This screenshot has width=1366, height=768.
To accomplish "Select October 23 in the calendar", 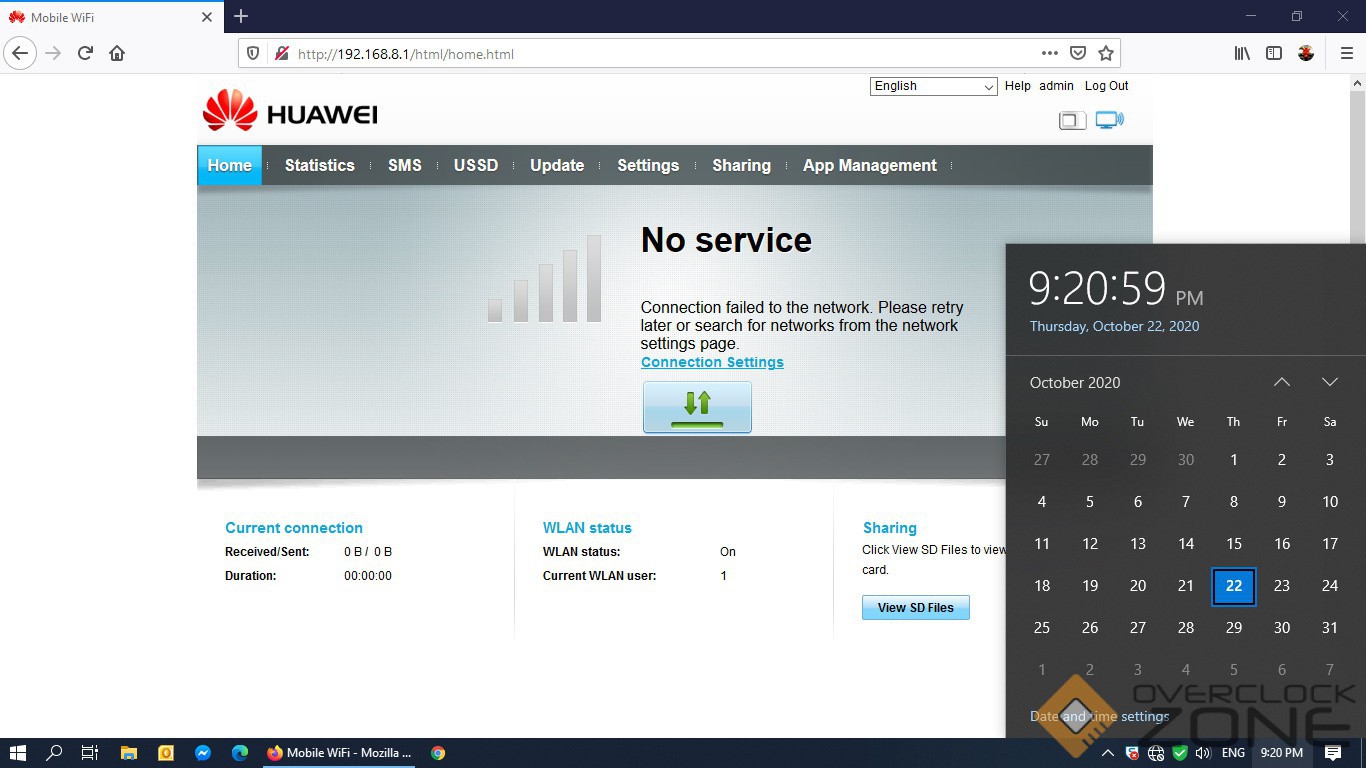I will 1281,586.
